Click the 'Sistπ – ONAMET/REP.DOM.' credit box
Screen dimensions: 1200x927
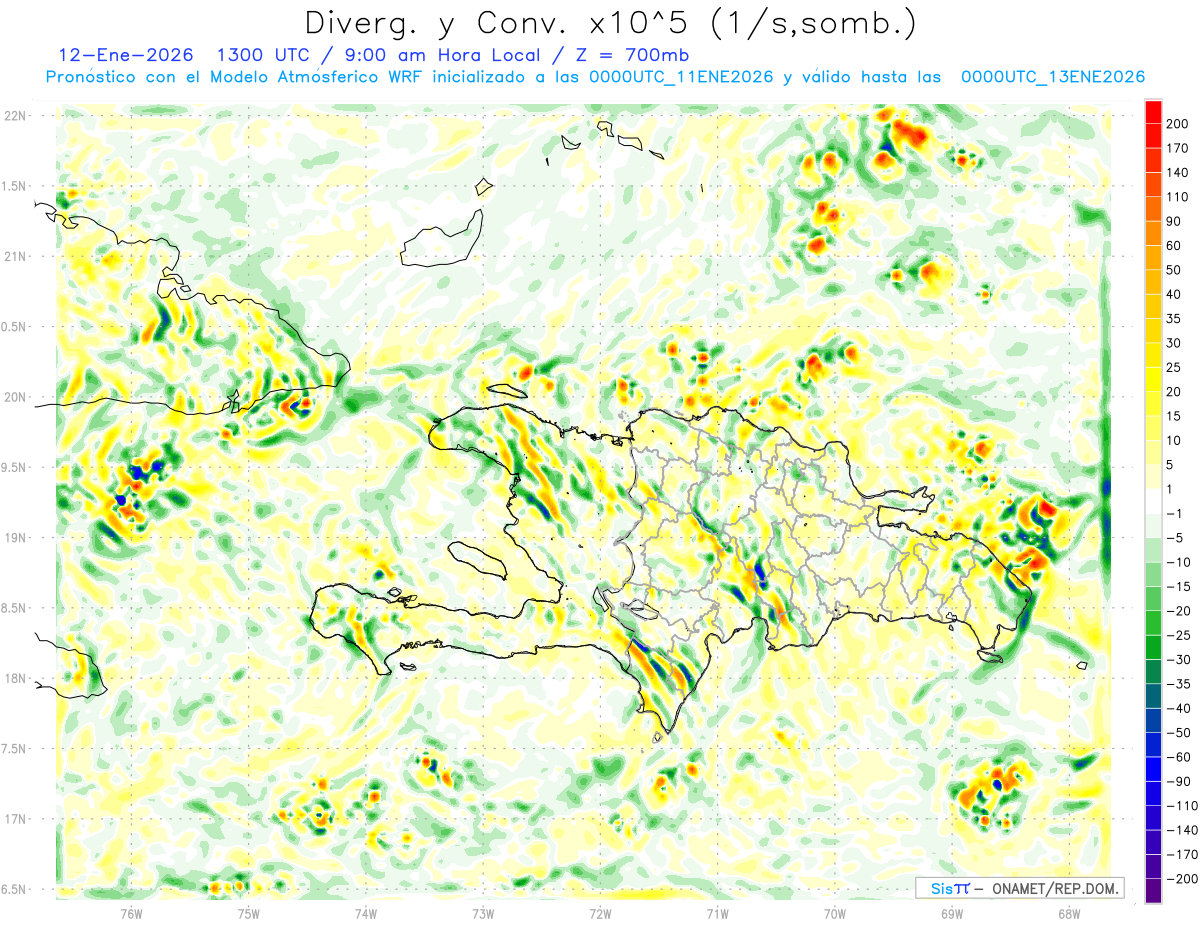(x=1019, y=888)
